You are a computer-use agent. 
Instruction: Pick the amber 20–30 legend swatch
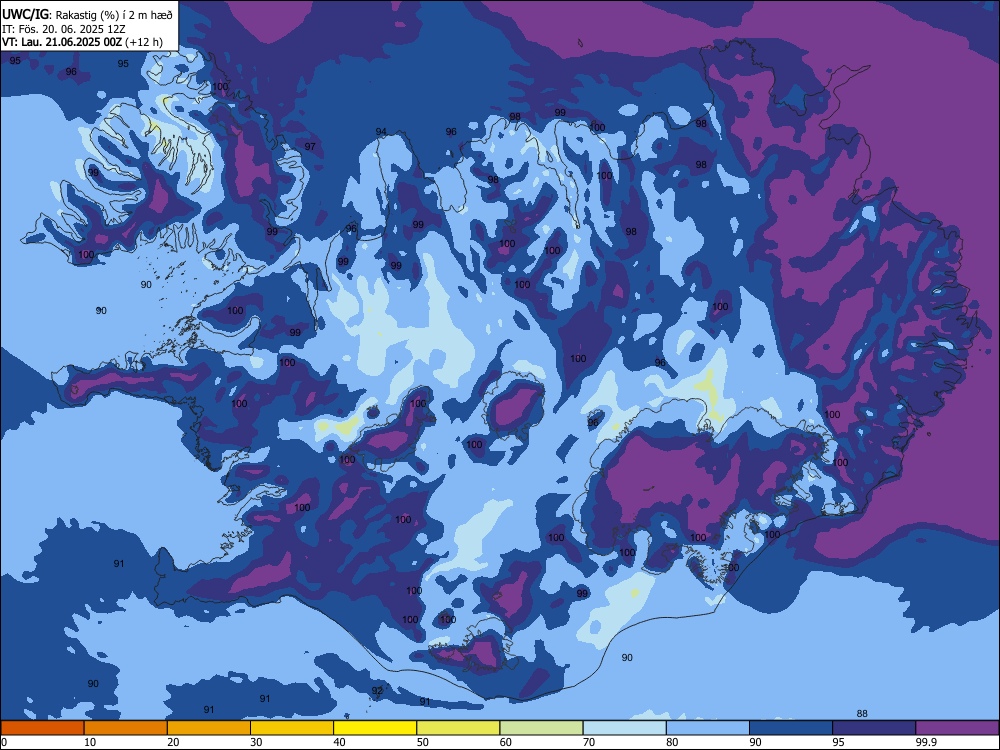(209, 728)
